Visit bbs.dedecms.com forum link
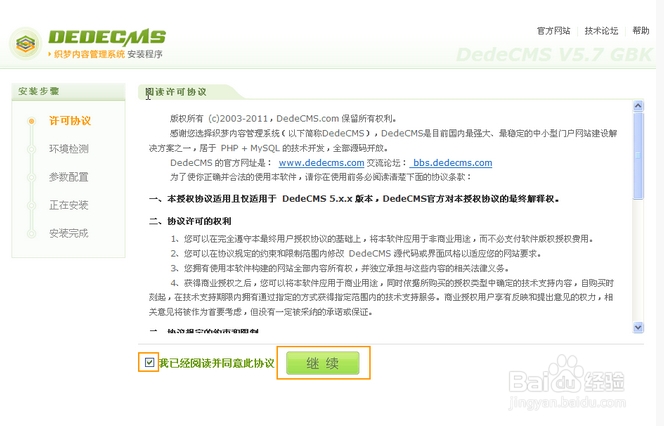Image resolution: width=664 pixels, height=426 pixels. [x=452, y=163]
